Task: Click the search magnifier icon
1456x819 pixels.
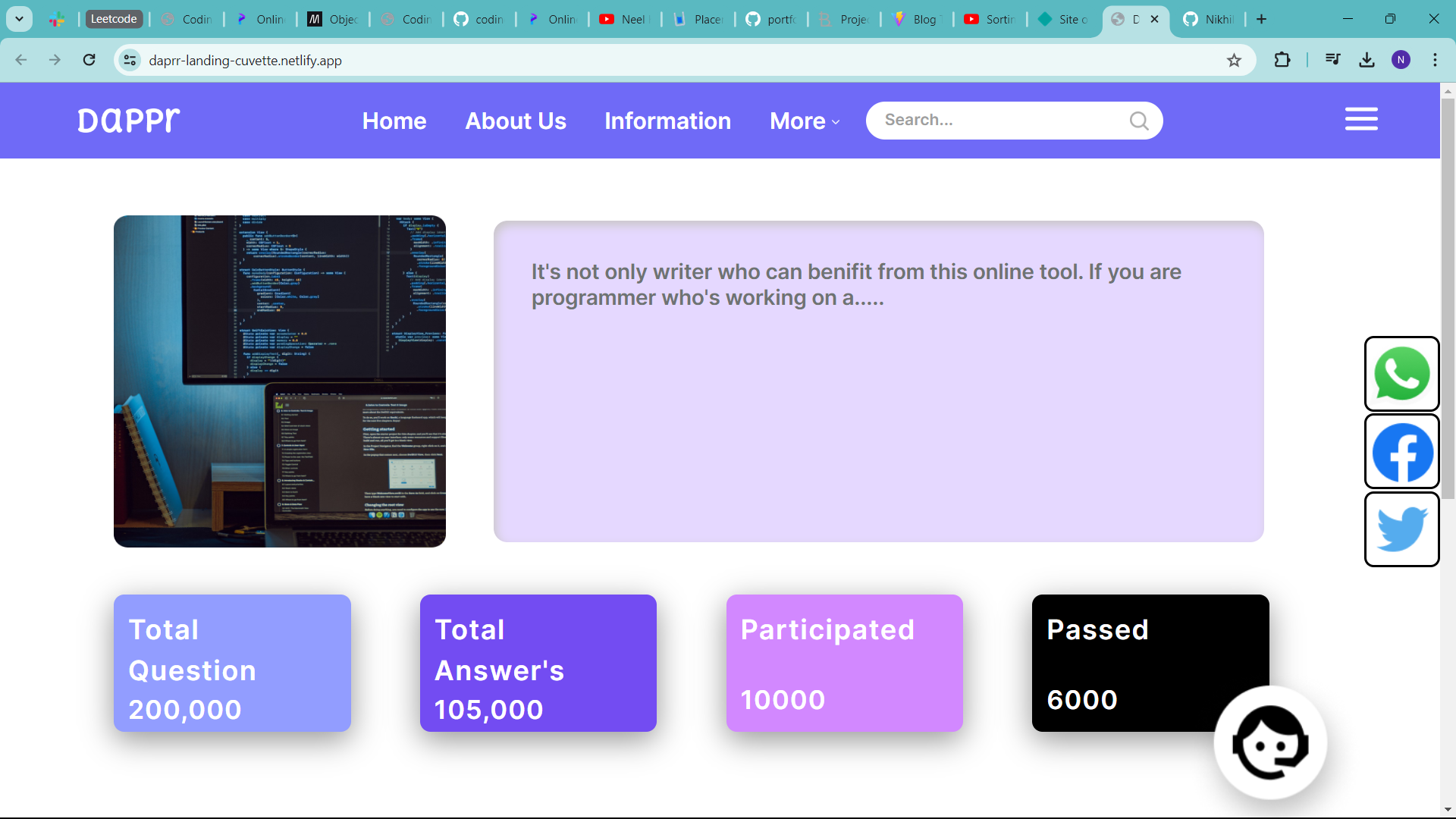Action: click(1138, 121)
